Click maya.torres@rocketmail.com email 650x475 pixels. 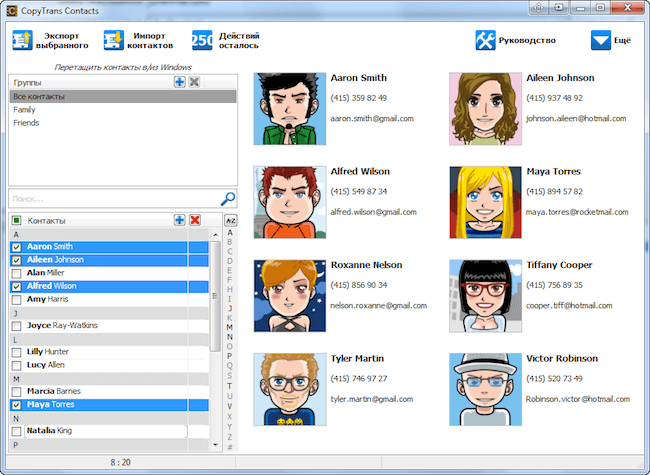pyautogui.click(x=577, y=212)
